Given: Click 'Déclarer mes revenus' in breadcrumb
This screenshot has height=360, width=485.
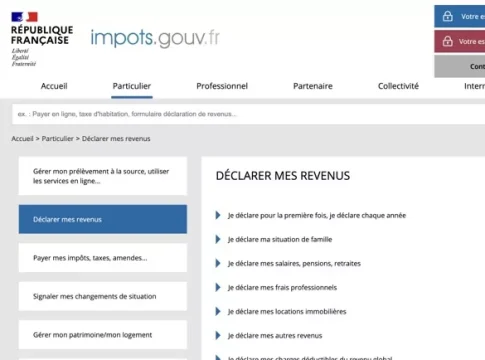Looking at the screenshot, I should 116,139.
